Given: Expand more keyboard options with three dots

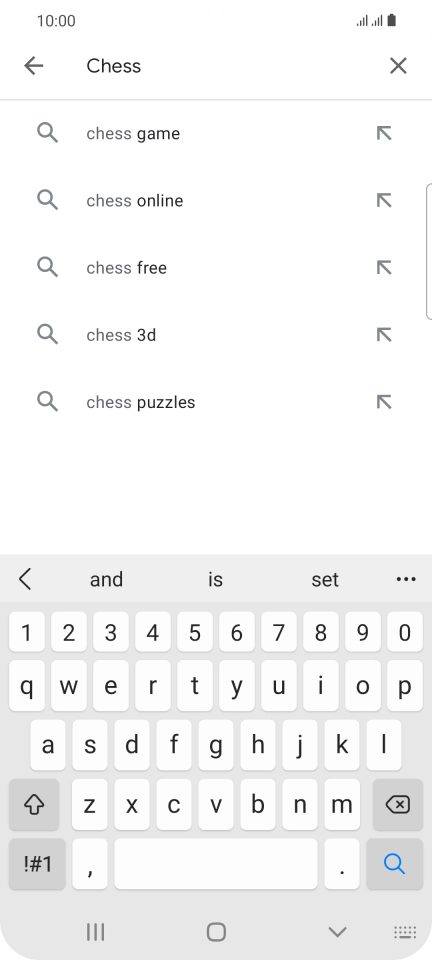Looking at the screenshot, I should point(406,579).
